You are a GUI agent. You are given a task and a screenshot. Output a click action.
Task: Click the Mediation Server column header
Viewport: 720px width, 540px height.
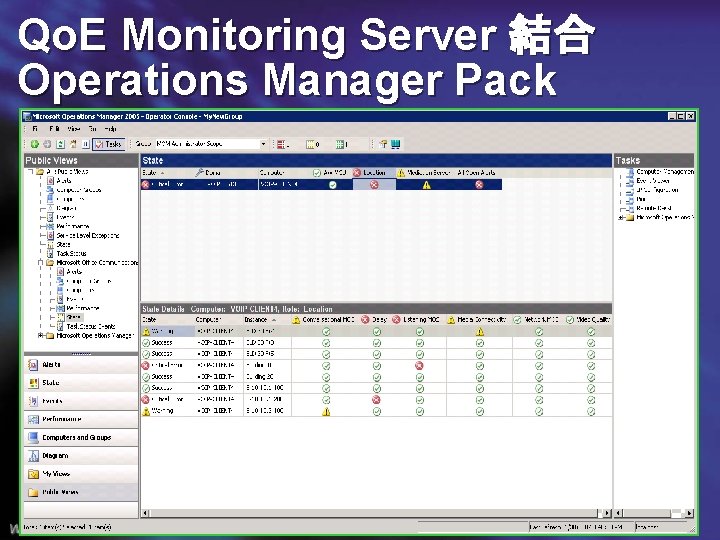pyautogui.click(x=426, y=173)
